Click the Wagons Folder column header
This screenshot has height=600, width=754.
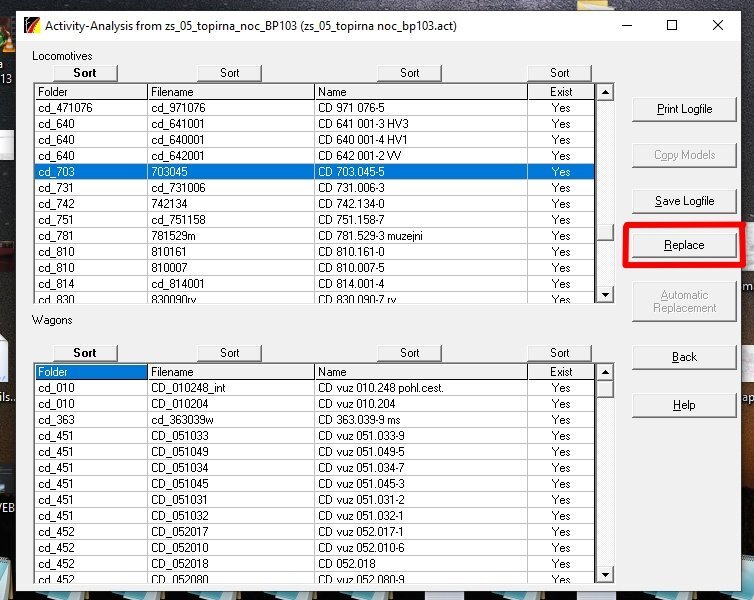(x=90, y=372)
